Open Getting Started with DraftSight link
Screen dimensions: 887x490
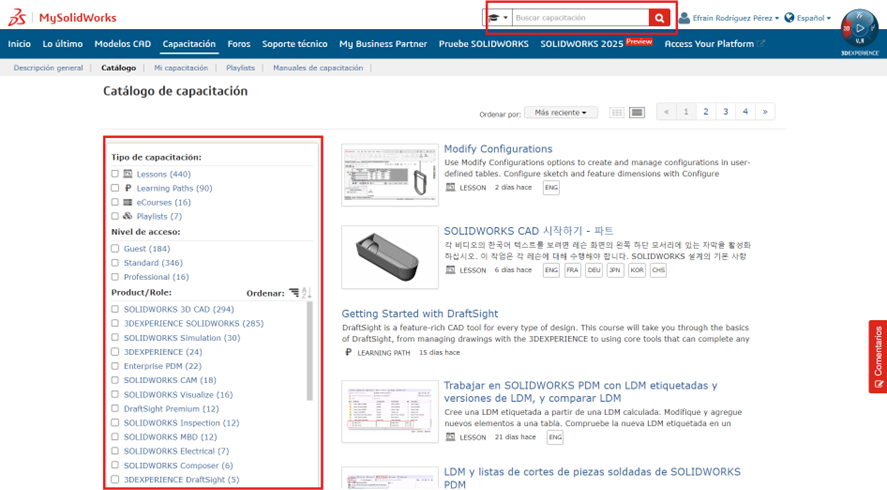click(420, 313)
